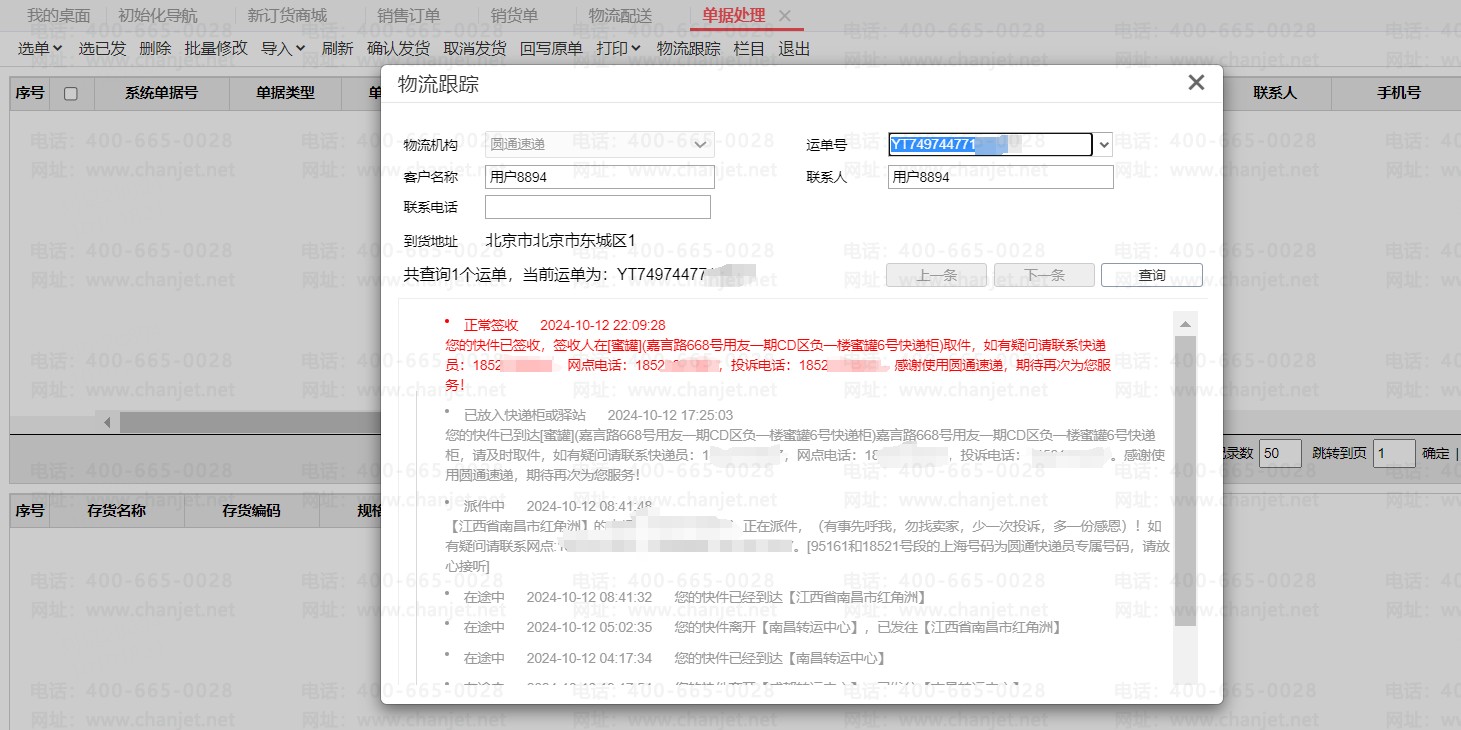Click 物流跟踪 in the toolbar
This screenshot has height=730, width=1461.
pyautogui.click(x=688, y=48)
